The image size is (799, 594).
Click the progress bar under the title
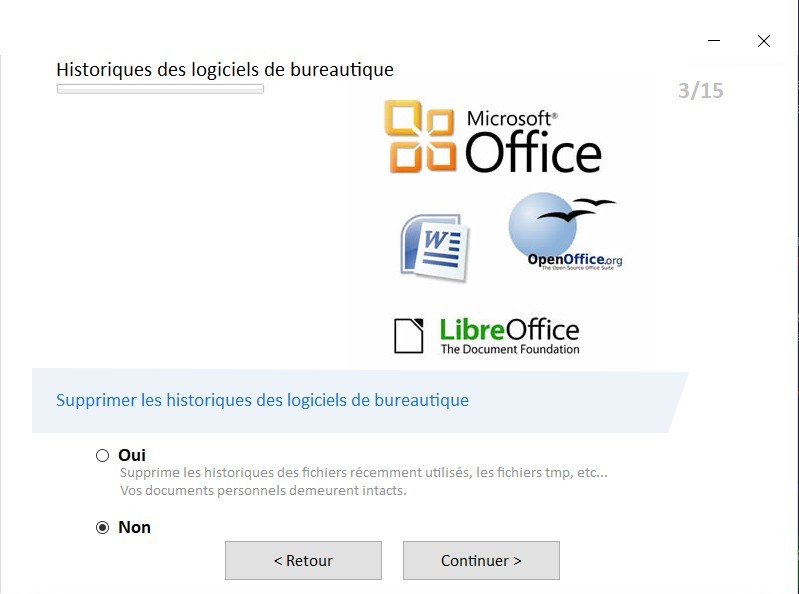coord(160,89)
